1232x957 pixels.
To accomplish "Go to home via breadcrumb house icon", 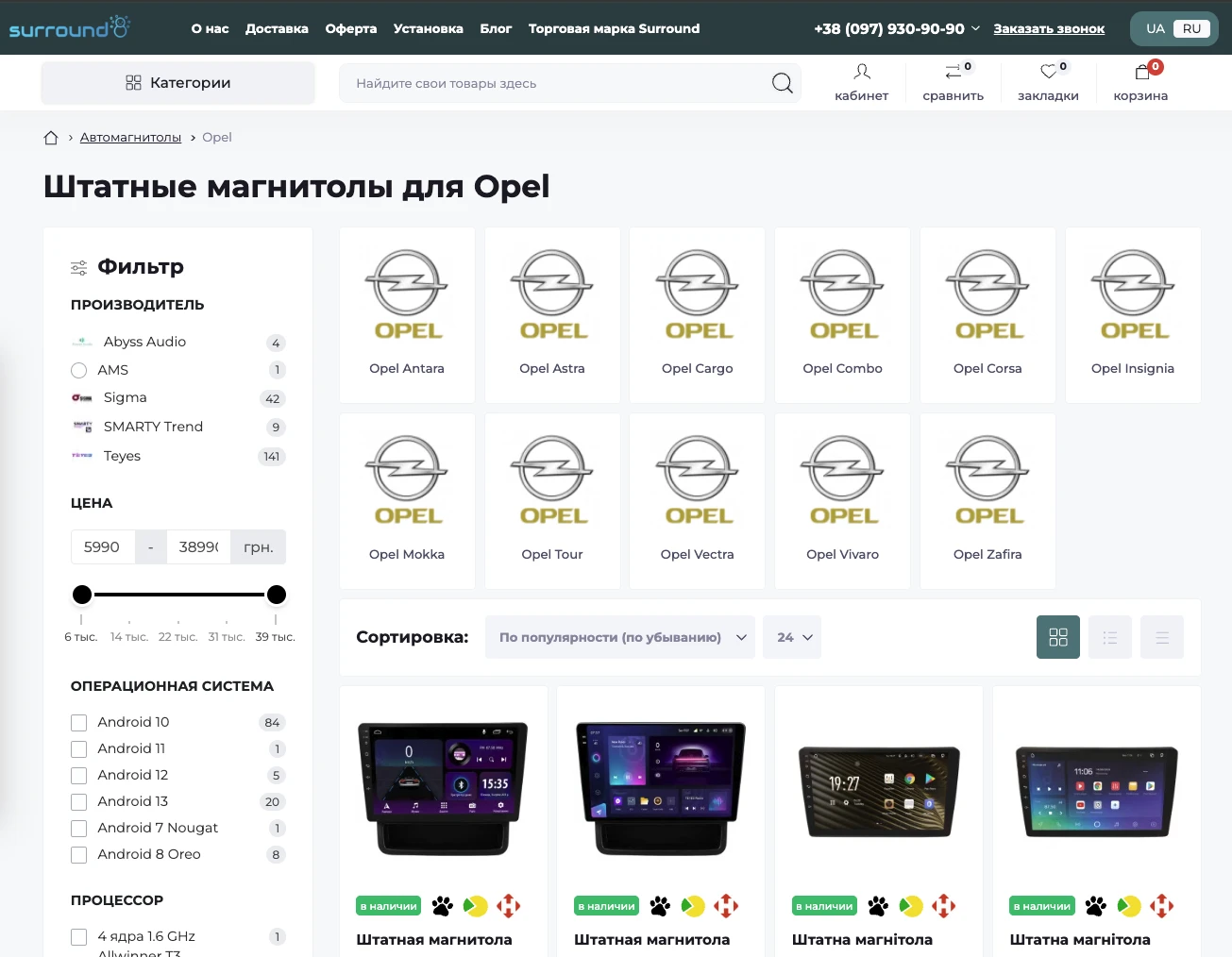I will click(51, 138).
